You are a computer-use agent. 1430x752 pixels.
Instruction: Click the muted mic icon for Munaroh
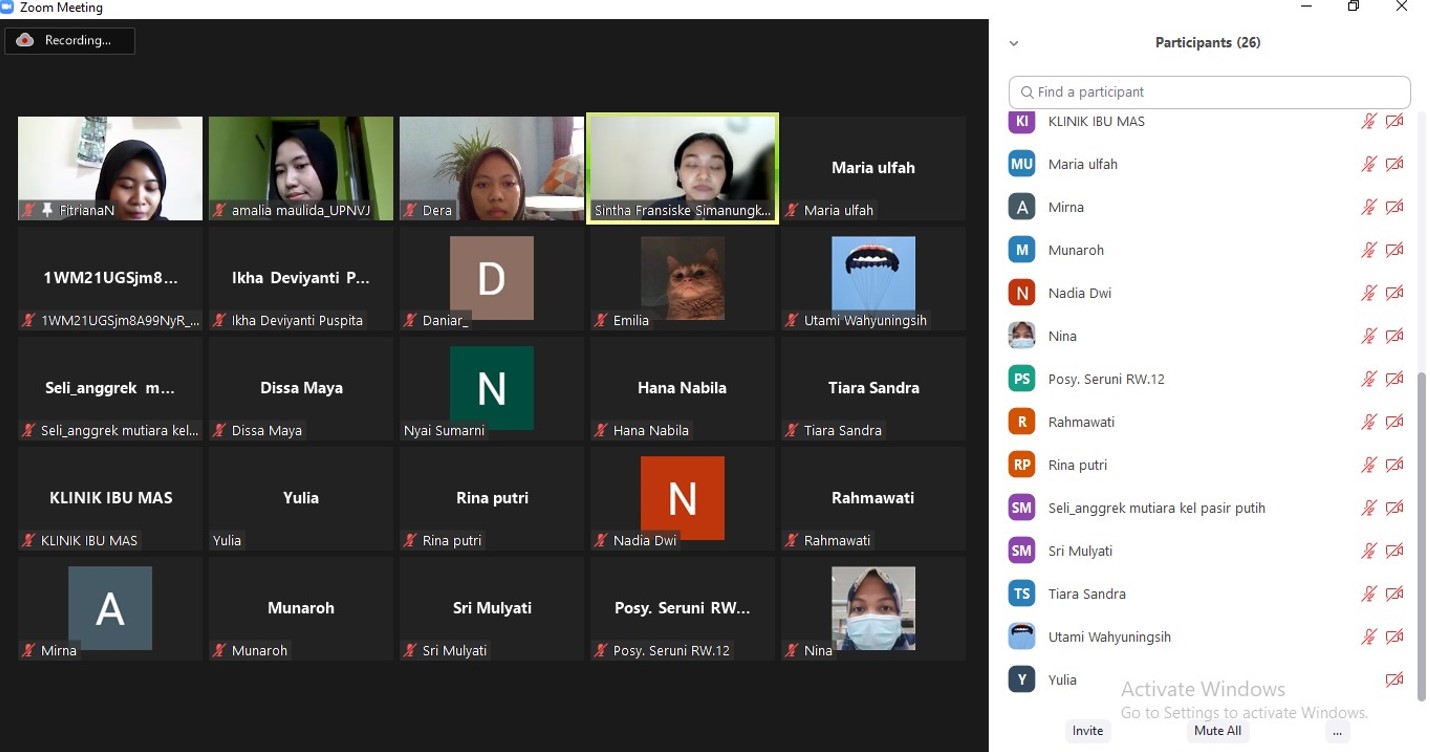tap(1369, 250)
